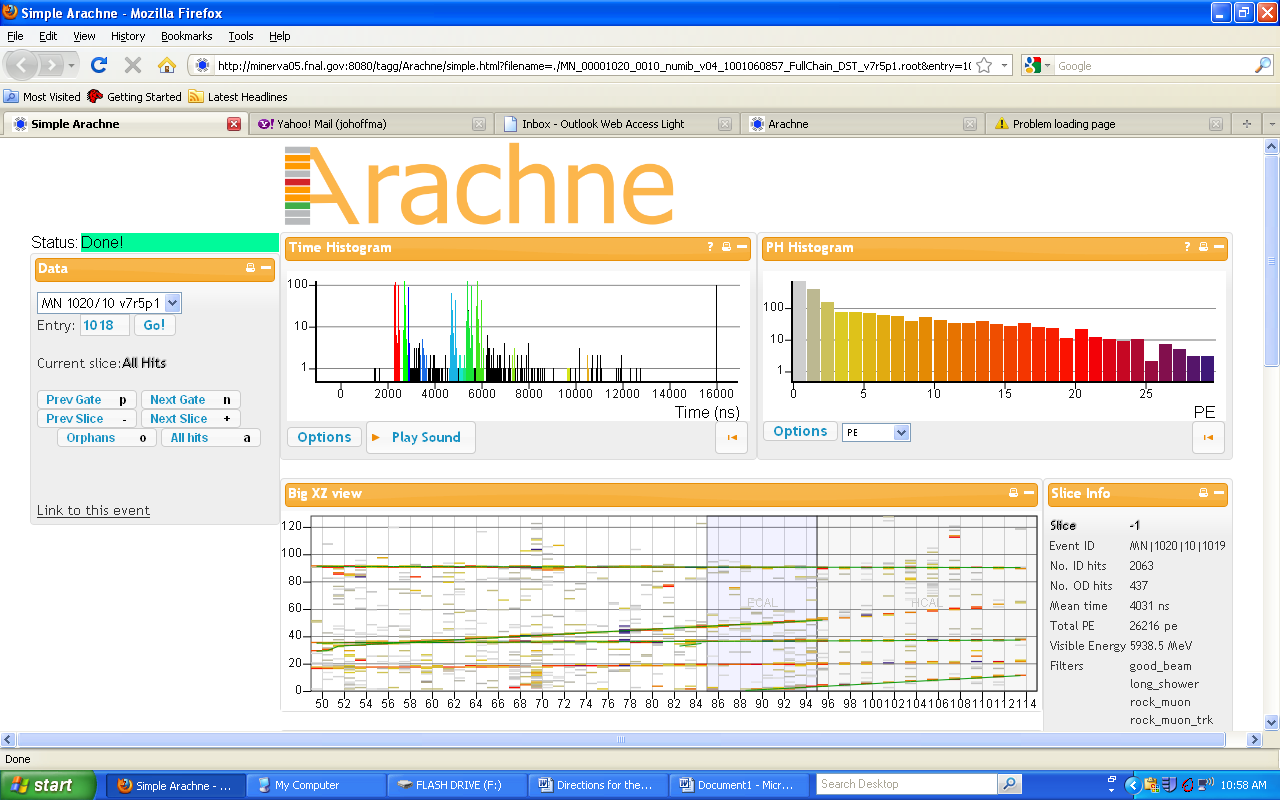The width and height of the screenshot is (1280, 800).
Task: Switch to the Yahoo! Mail tab
Action: pyautogui.click(x=368, y=124)
